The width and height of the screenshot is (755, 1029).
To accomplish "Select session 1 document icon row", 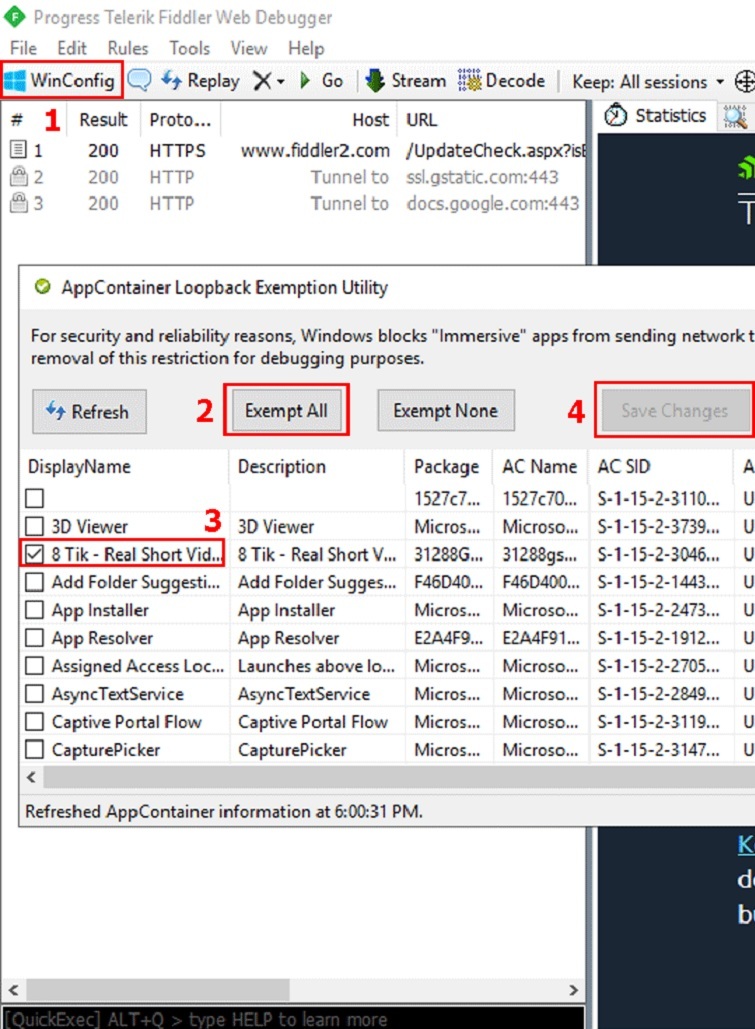I will (18, 151).
